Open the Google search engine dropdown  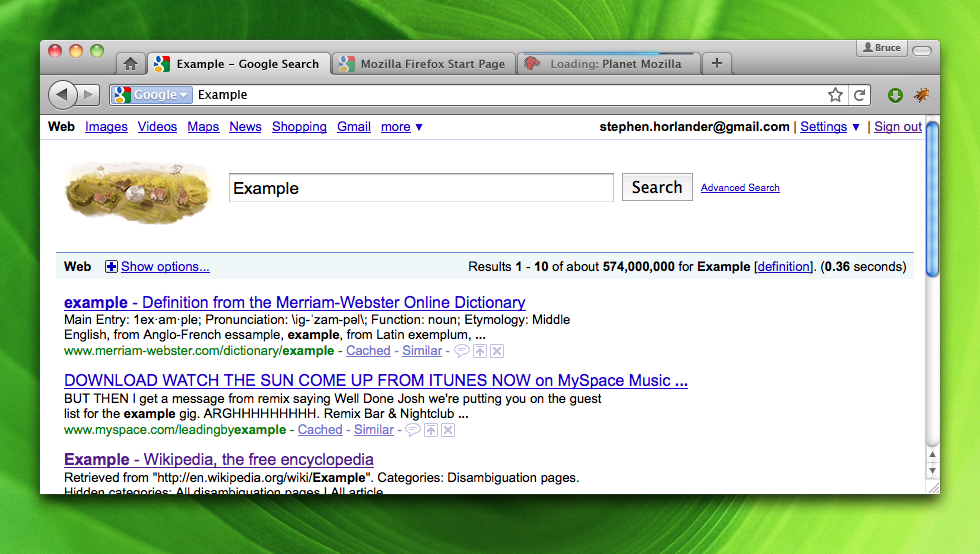coord(152,95)
